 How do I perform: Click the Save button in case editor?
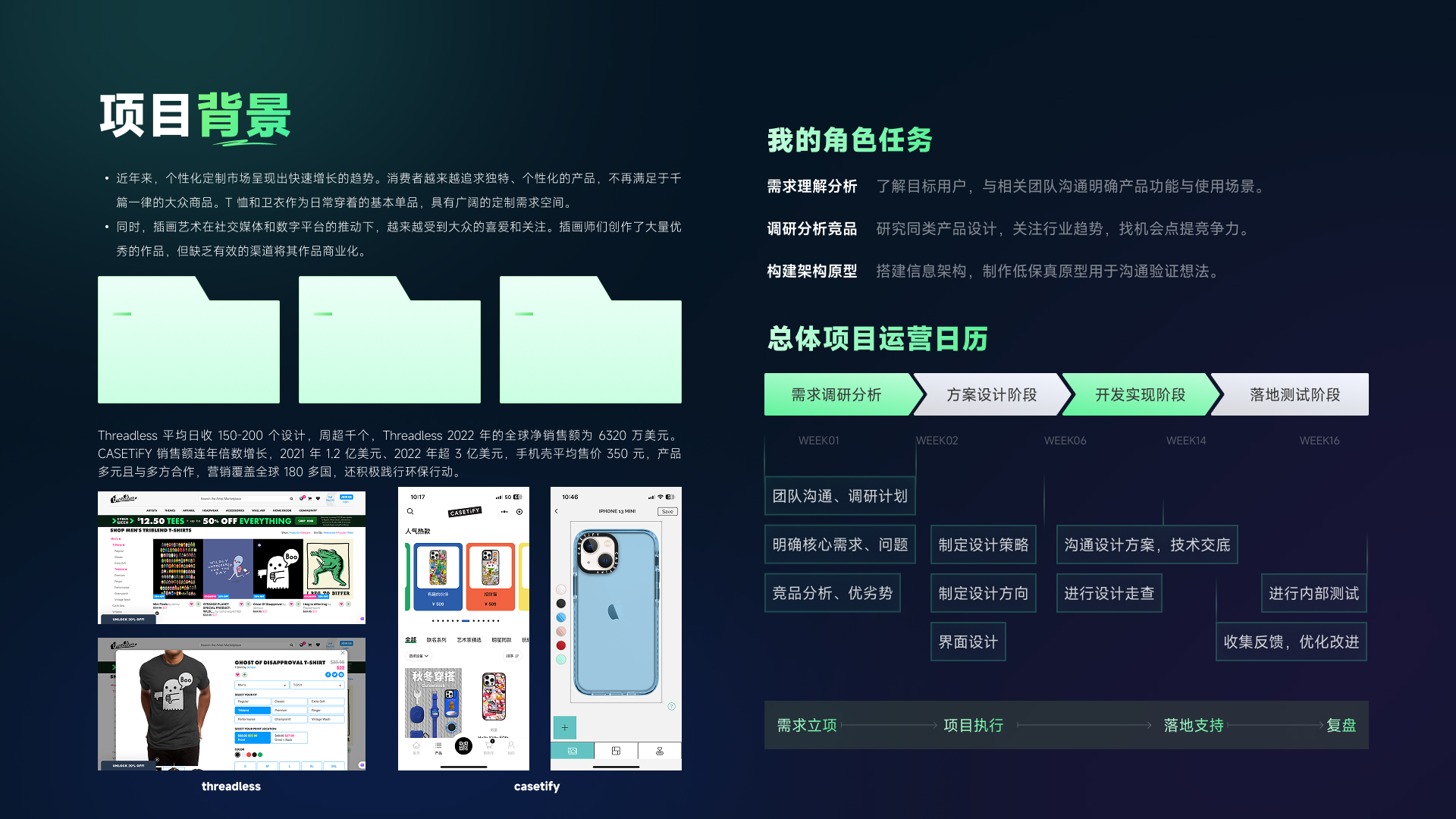[667, 512]
